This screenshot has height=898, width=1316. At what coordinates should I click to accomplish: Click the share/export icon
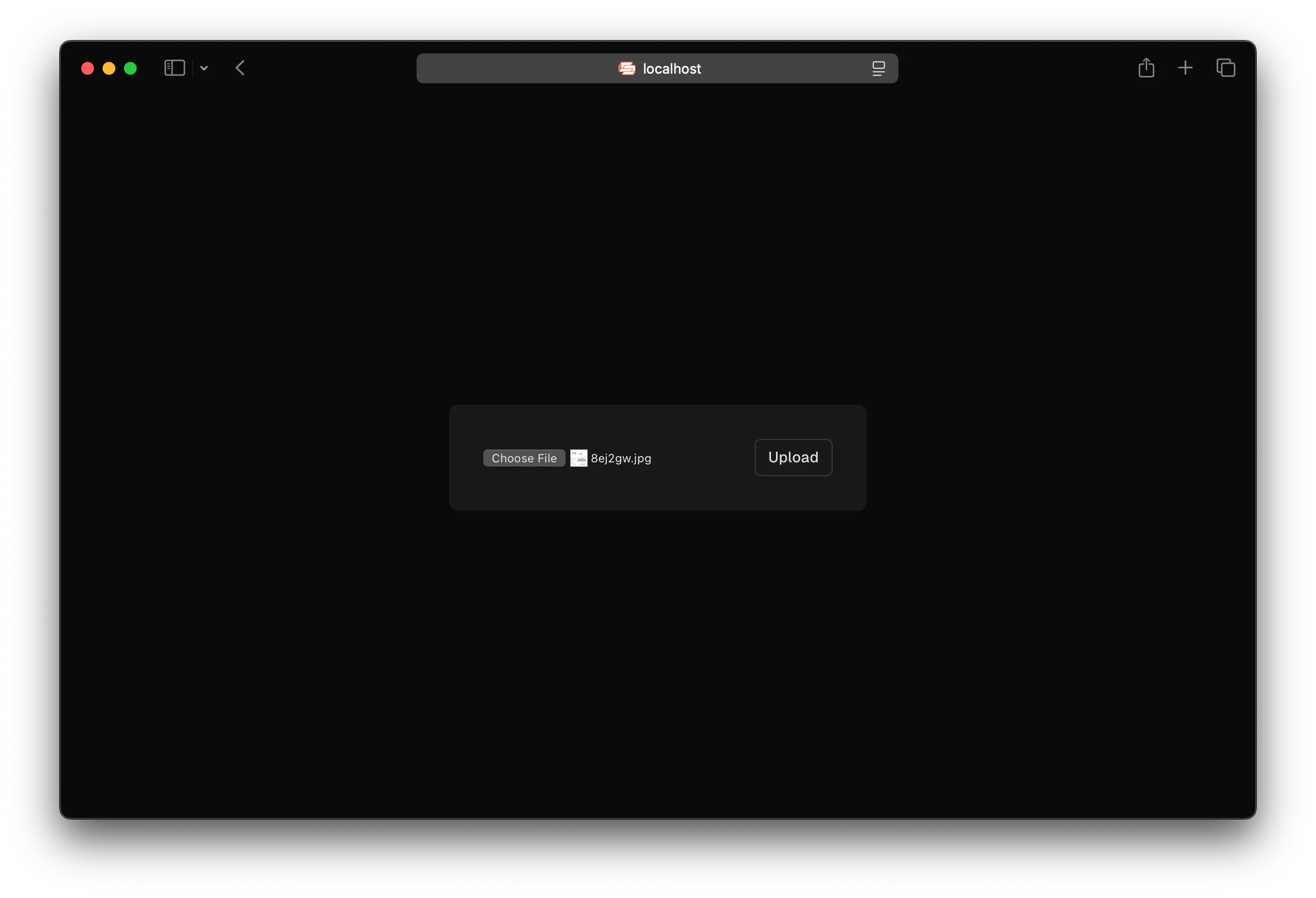[x=1146, y=68]
